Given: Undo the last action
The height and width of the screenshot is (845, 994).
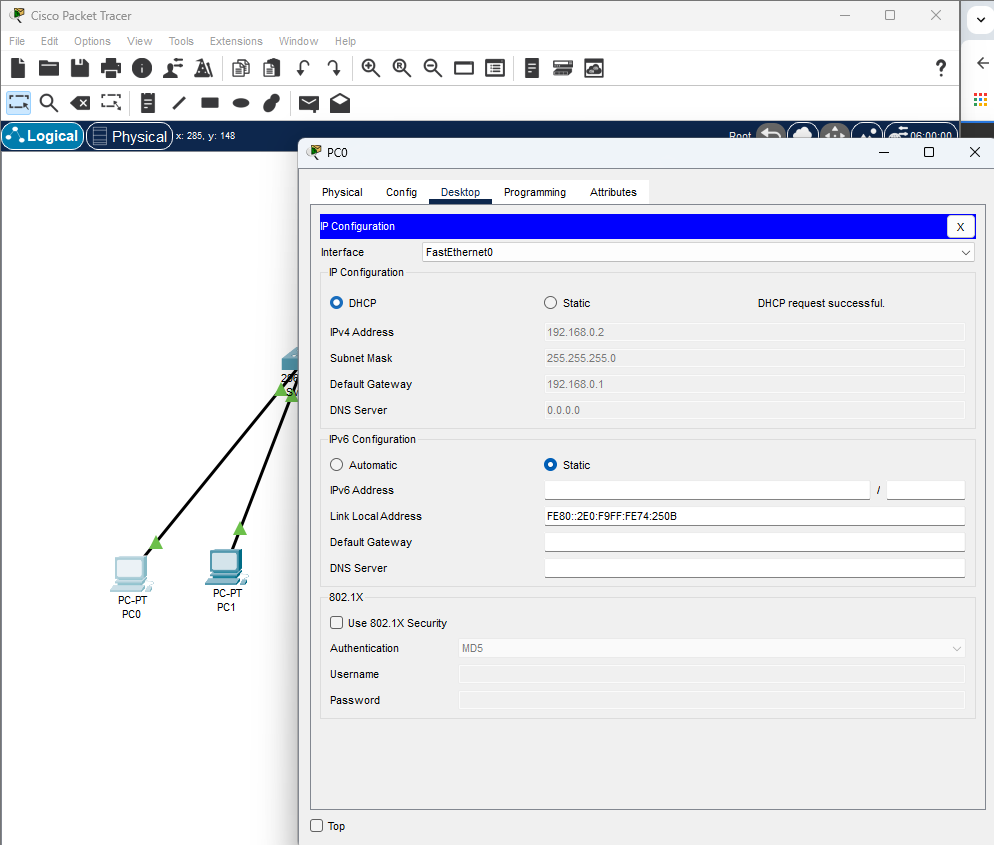Looking at the screenshot, I should click(303, 68).
